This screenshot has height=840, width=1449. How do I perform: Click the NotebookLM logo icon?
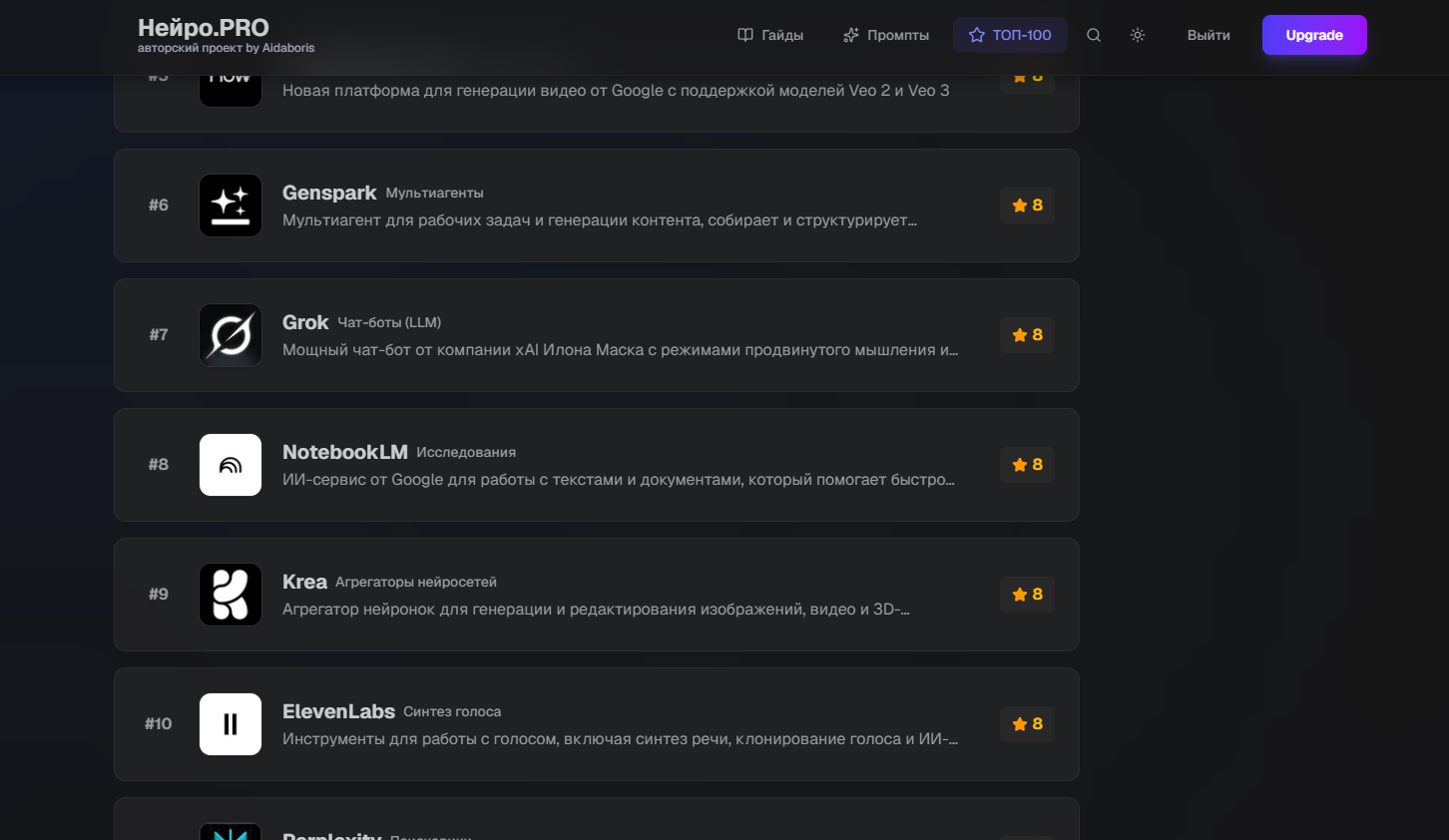(x=231, y=465)
